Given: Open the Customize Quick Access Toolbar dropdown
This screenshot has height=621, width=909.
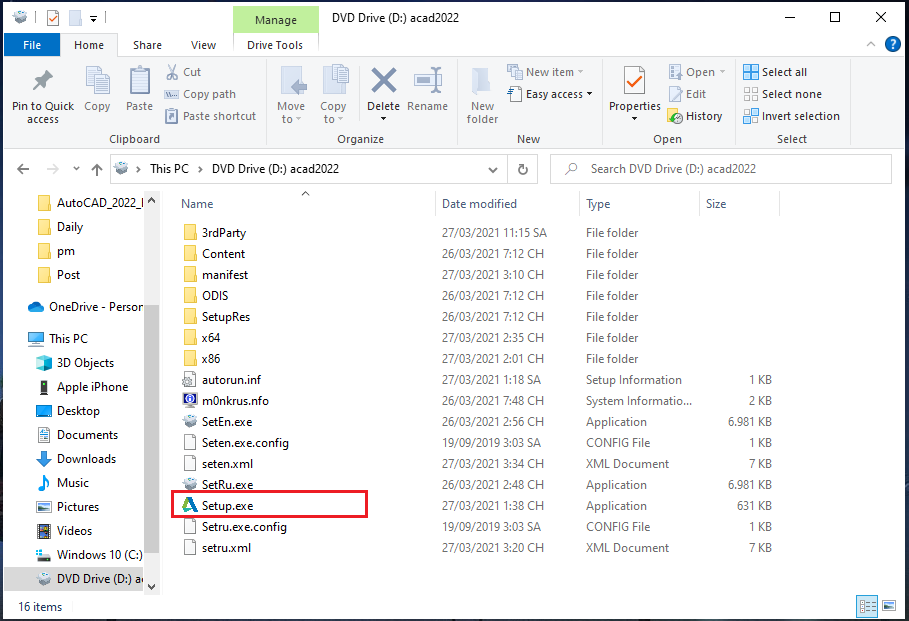Looking at the screenshot, I should (93, 19).
